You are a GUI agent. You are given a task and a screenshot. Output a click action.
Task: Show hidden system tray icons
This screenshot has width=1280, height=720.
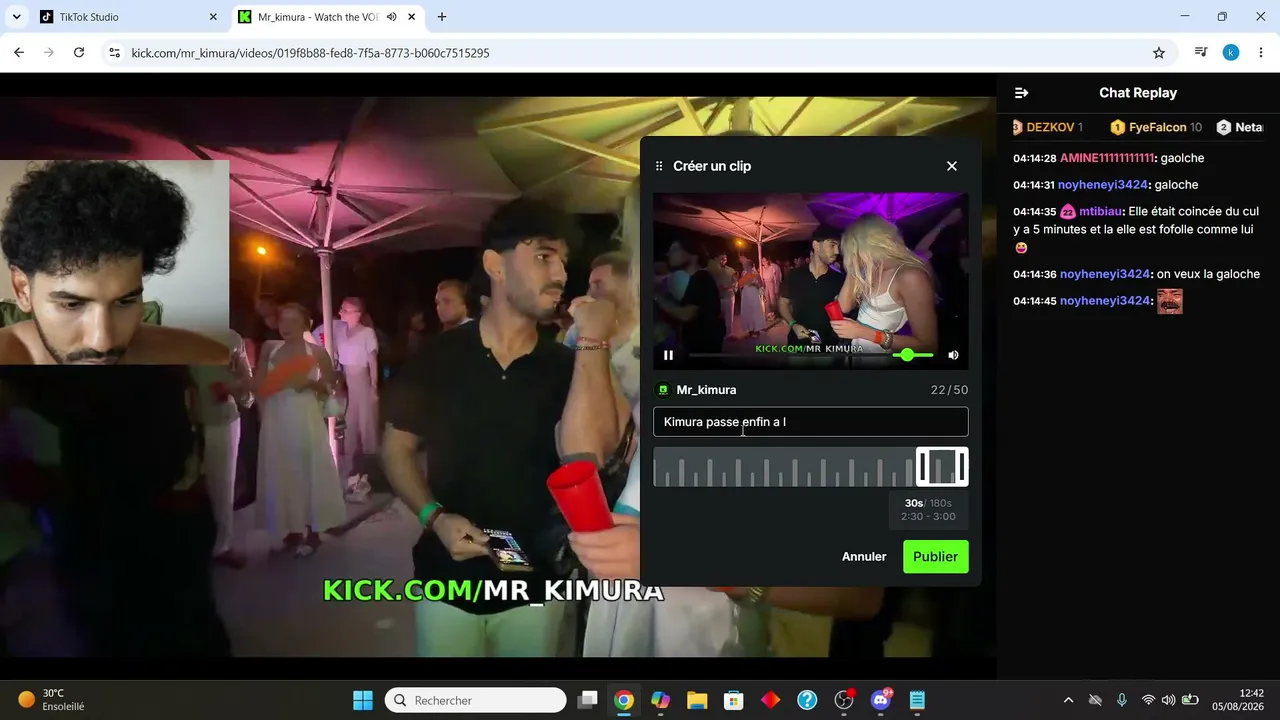coord(1068,700)
